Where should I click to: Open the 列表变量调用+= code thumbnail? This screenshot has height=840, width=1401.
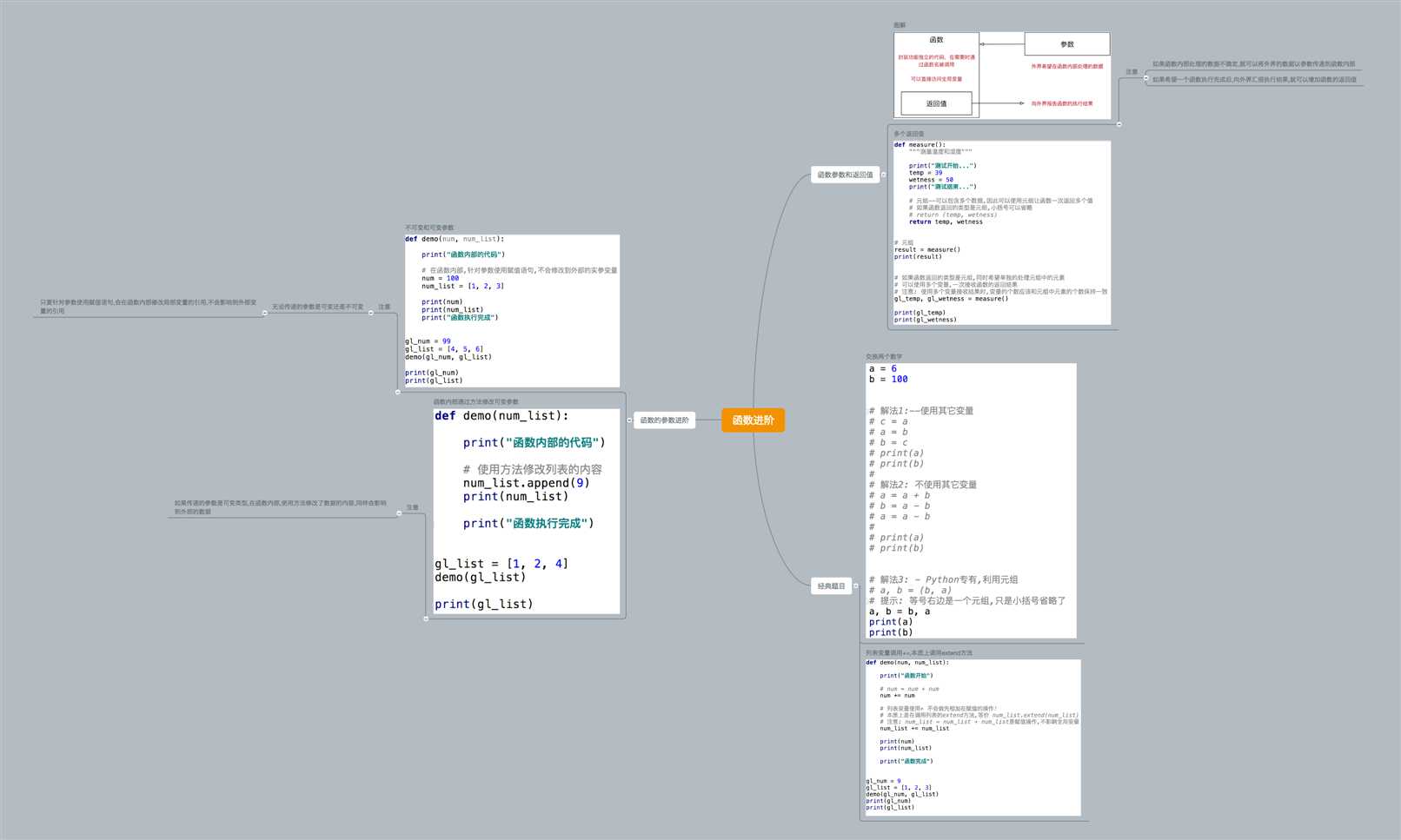tap(973, 737)
